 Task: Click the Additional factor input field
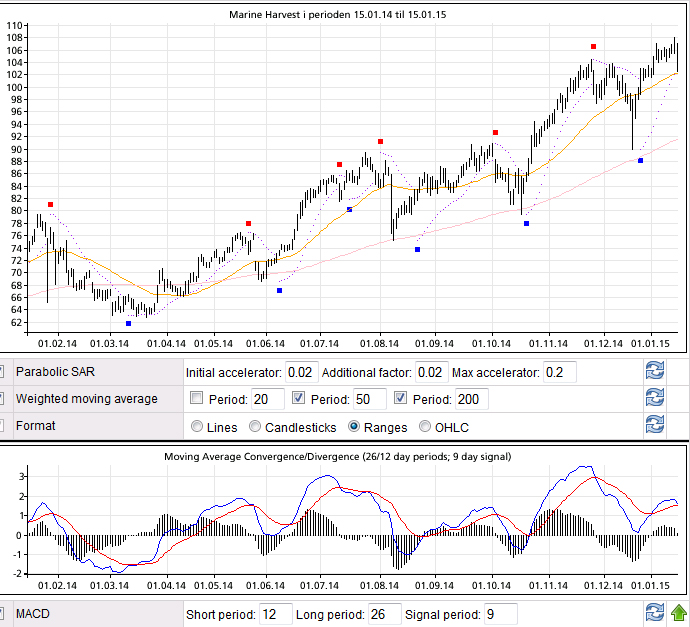(431, 373)
